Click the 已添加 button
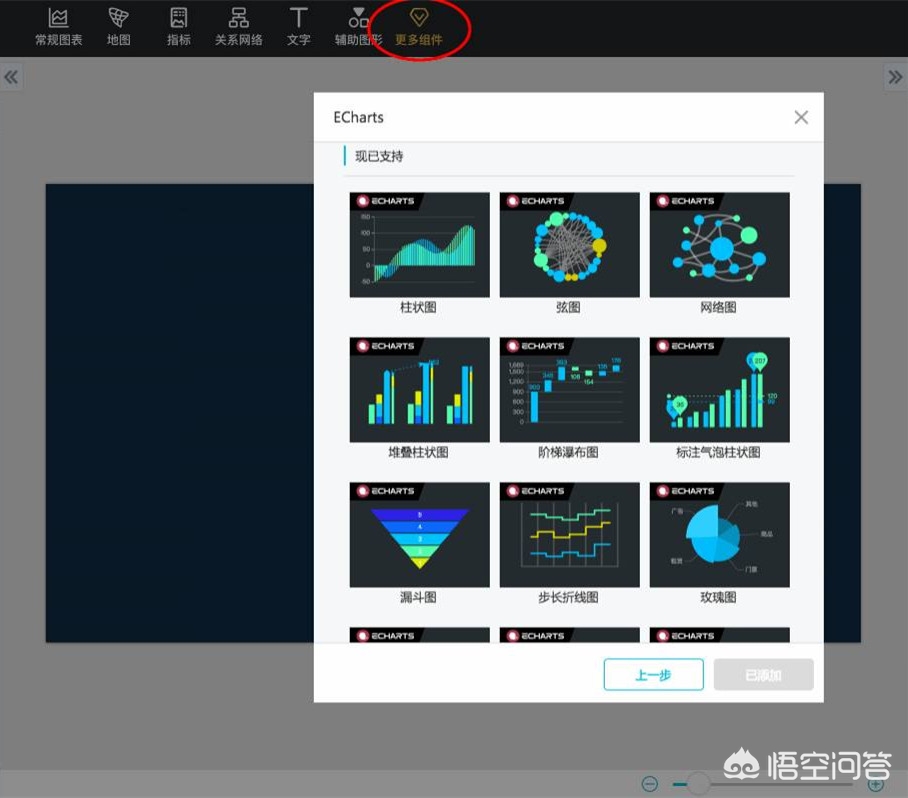Viewport: 908px width, 798px height. point(763,675)
